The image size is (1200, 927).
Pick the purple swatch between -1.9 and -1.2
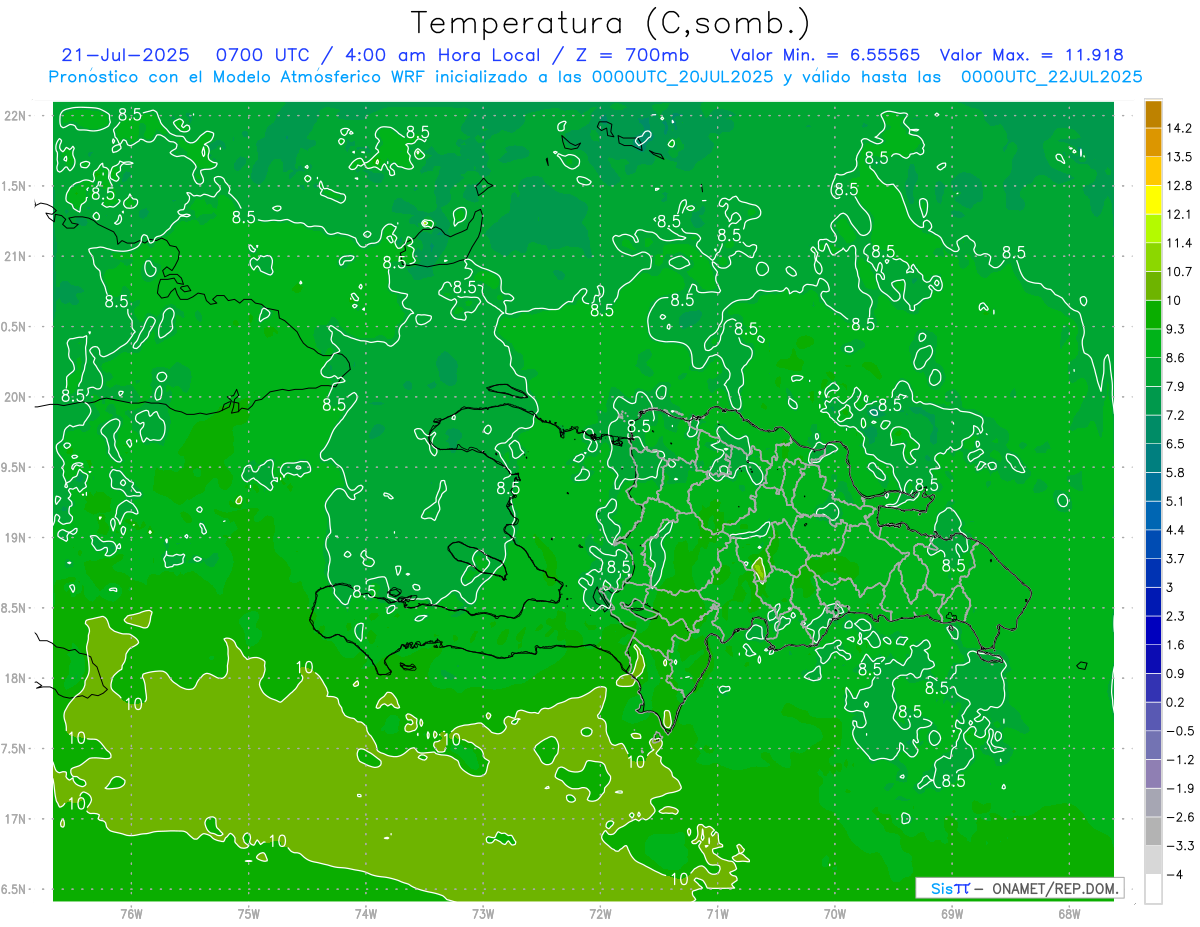point(1153,774)
